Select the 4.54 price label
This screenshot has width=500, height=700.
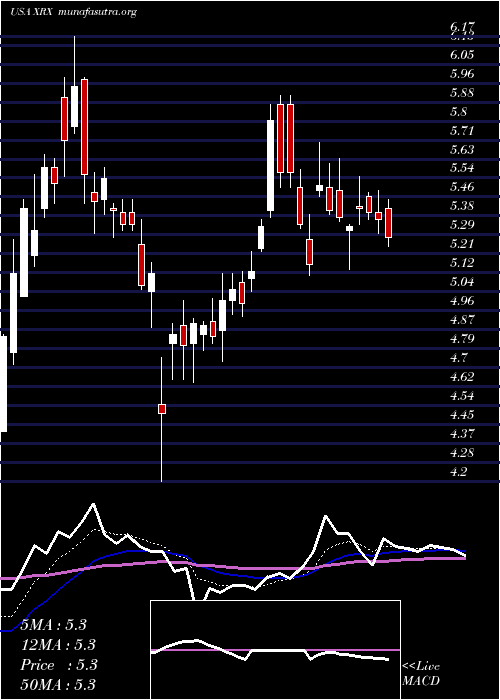pos(462,396)
